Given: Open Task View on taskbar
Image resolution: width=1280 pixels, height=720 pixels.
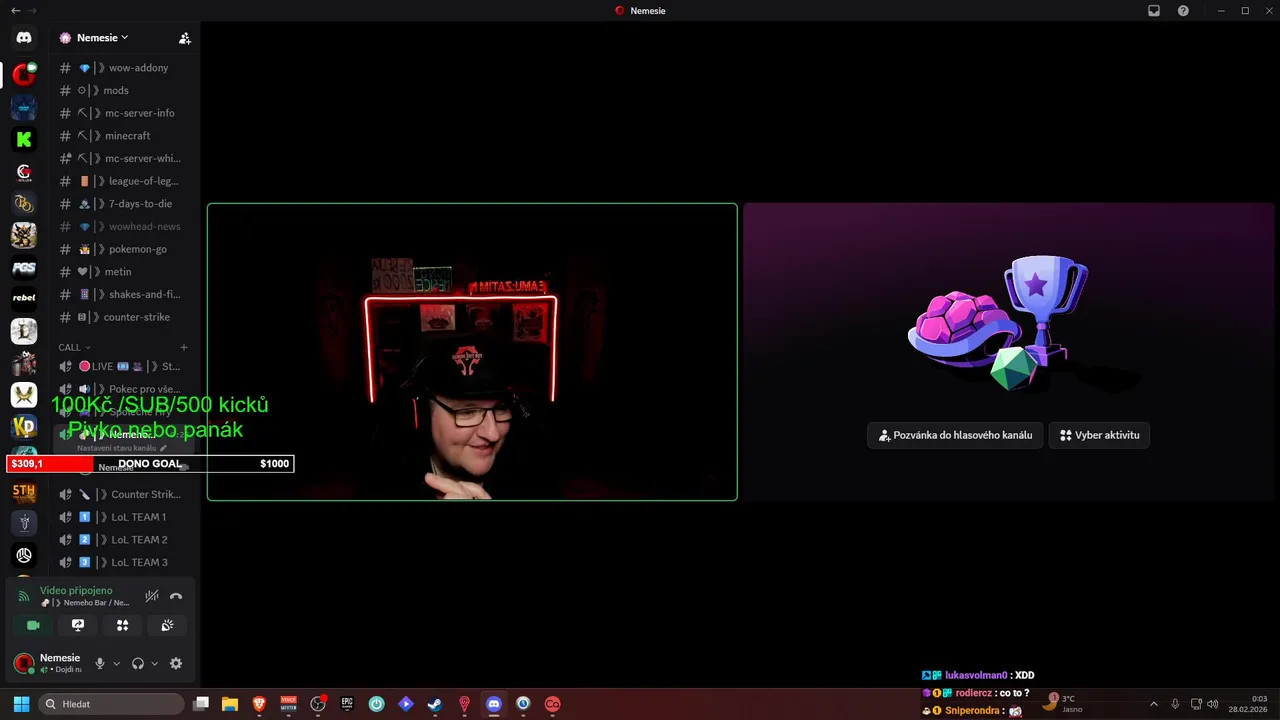Looking at the screenshot, I should click(201, 704).
